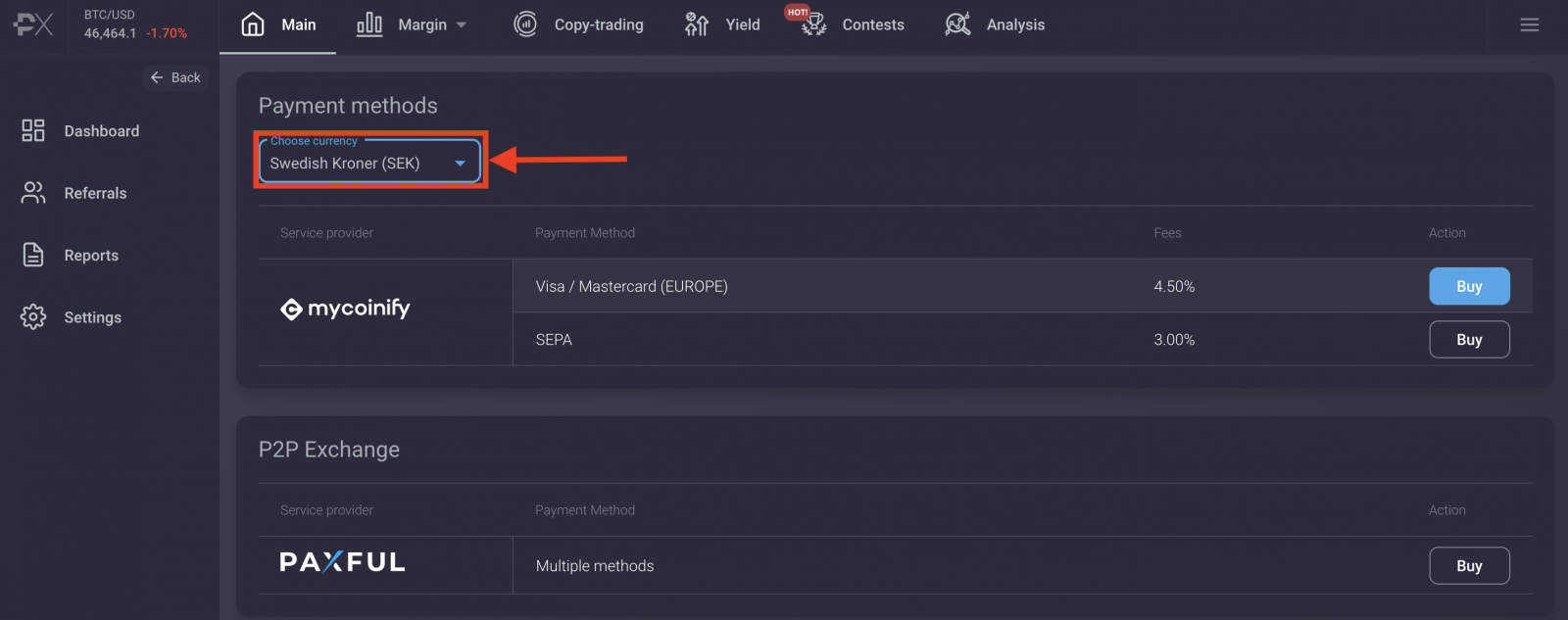Open the Main home icon

click(253, 24)
